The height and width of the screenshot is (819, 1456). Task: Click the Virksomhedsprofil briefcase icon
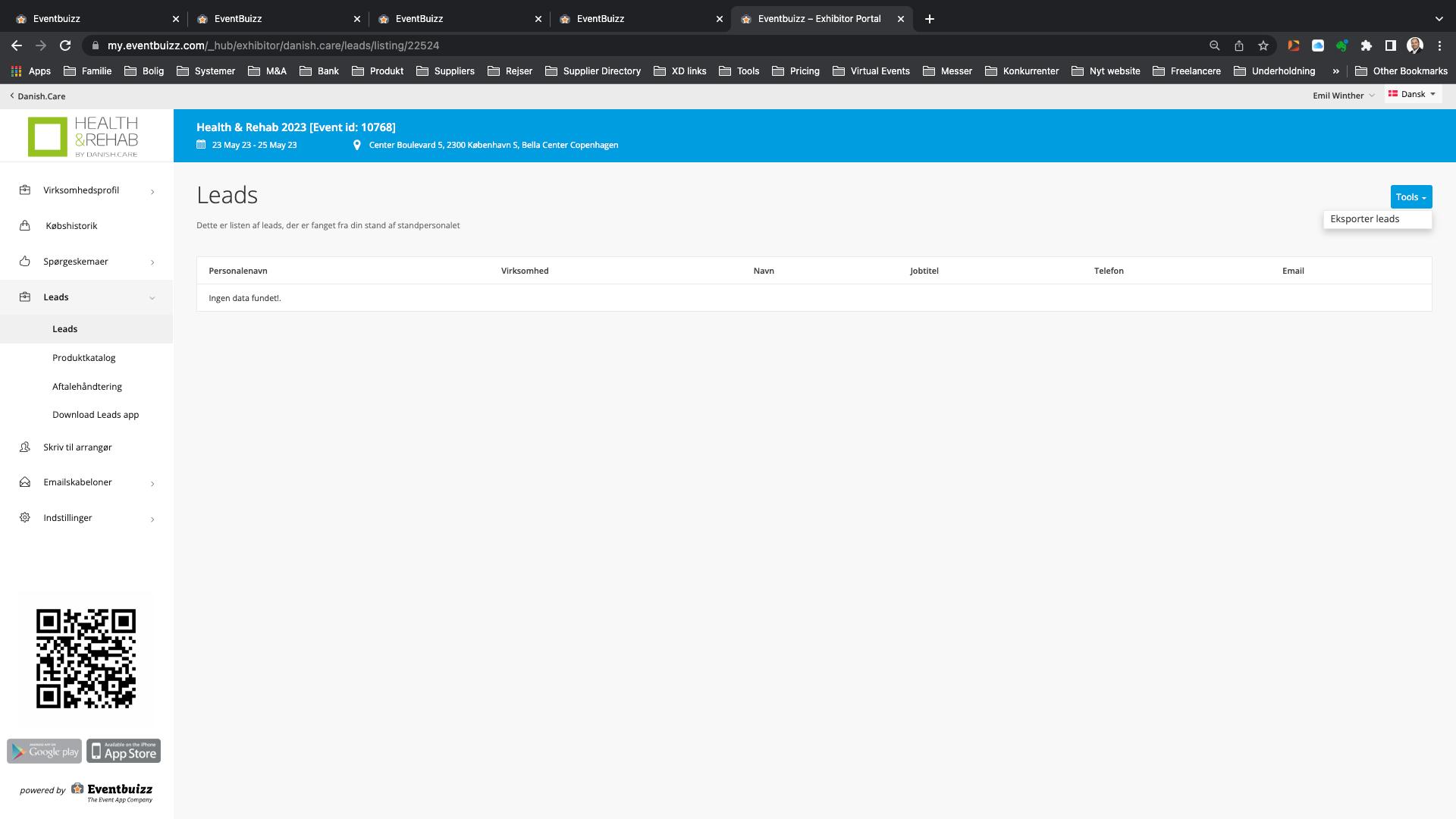(x=25, y=190)
